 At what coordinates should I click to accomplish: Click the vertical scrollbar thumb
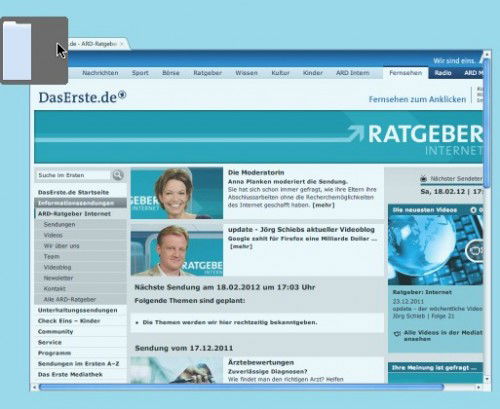pyautogui.click(x=487, y=123)
